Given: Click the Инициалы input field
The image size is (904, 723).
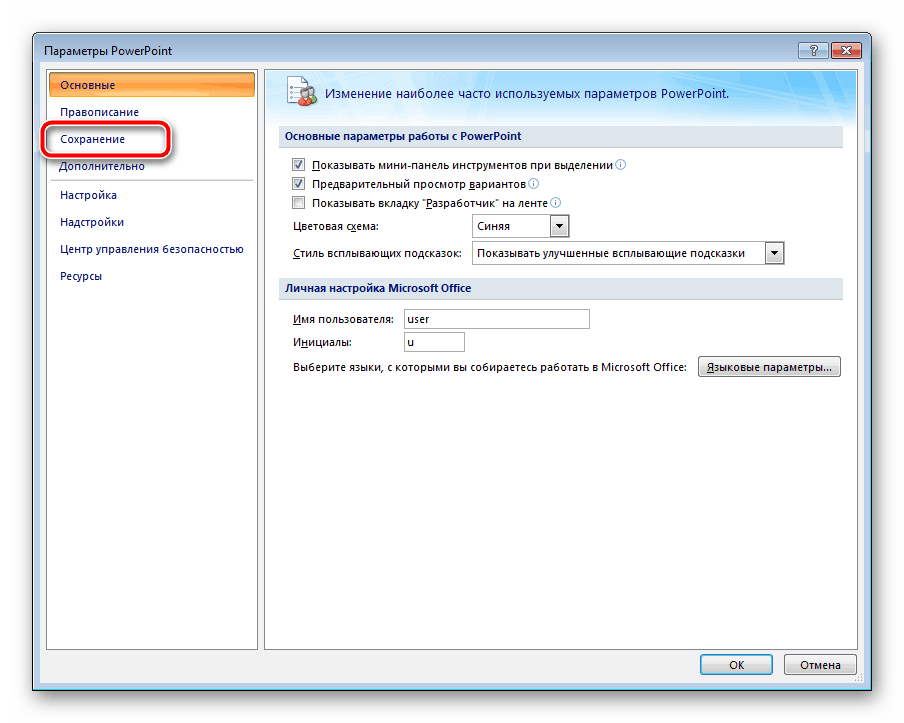Looking at the screenshot, I should (x=434, y=343).
